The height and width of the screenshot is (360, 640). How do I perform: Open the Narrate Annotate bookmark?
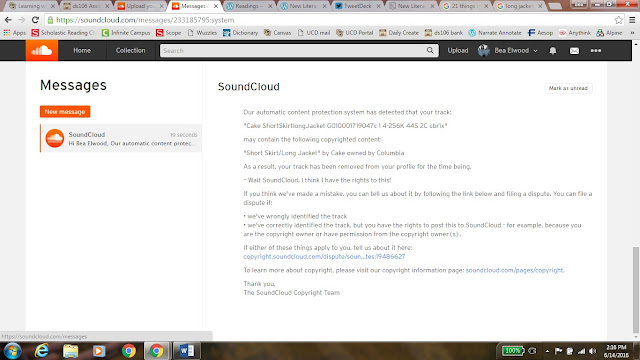tap(495, 33)
